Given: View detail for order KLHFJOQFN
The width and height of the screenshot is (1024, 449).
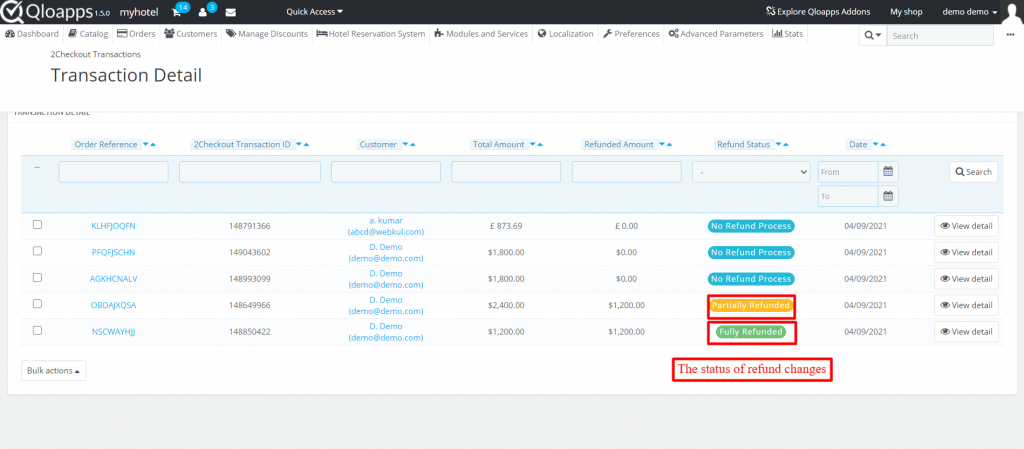Looking at the screenshot, I should (x=966, y=226).
